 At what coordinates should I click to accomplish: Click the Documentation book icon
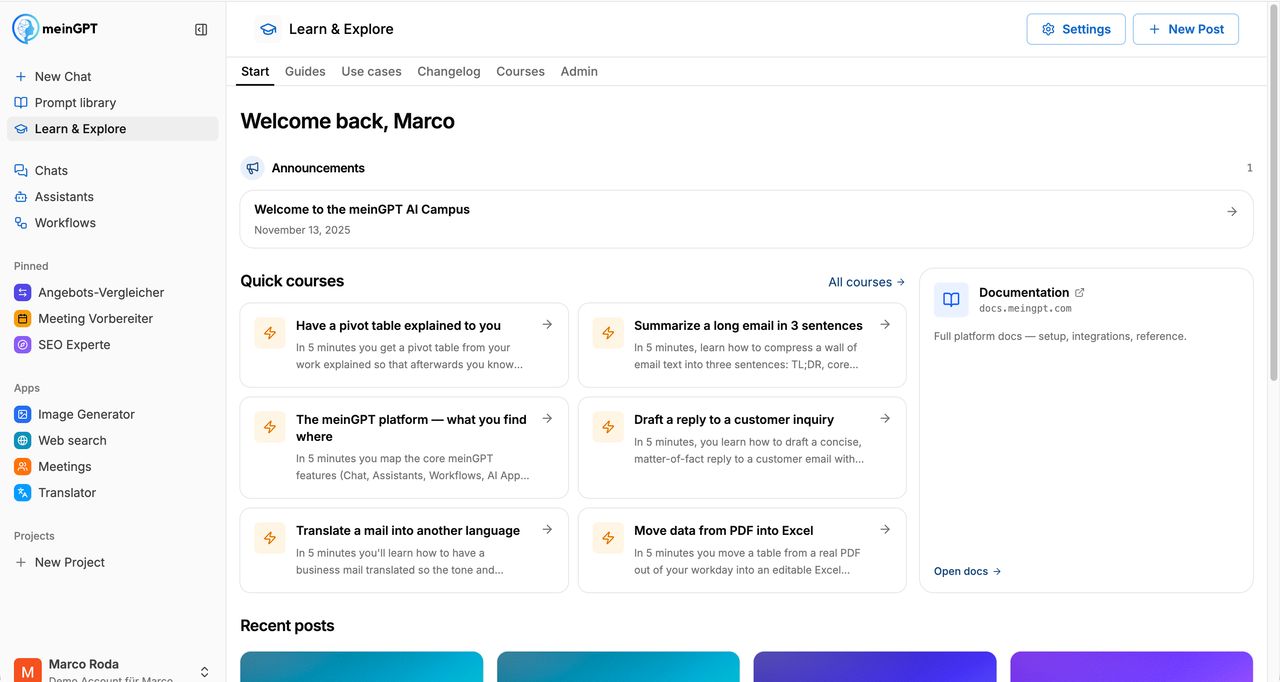pos(951,299)
